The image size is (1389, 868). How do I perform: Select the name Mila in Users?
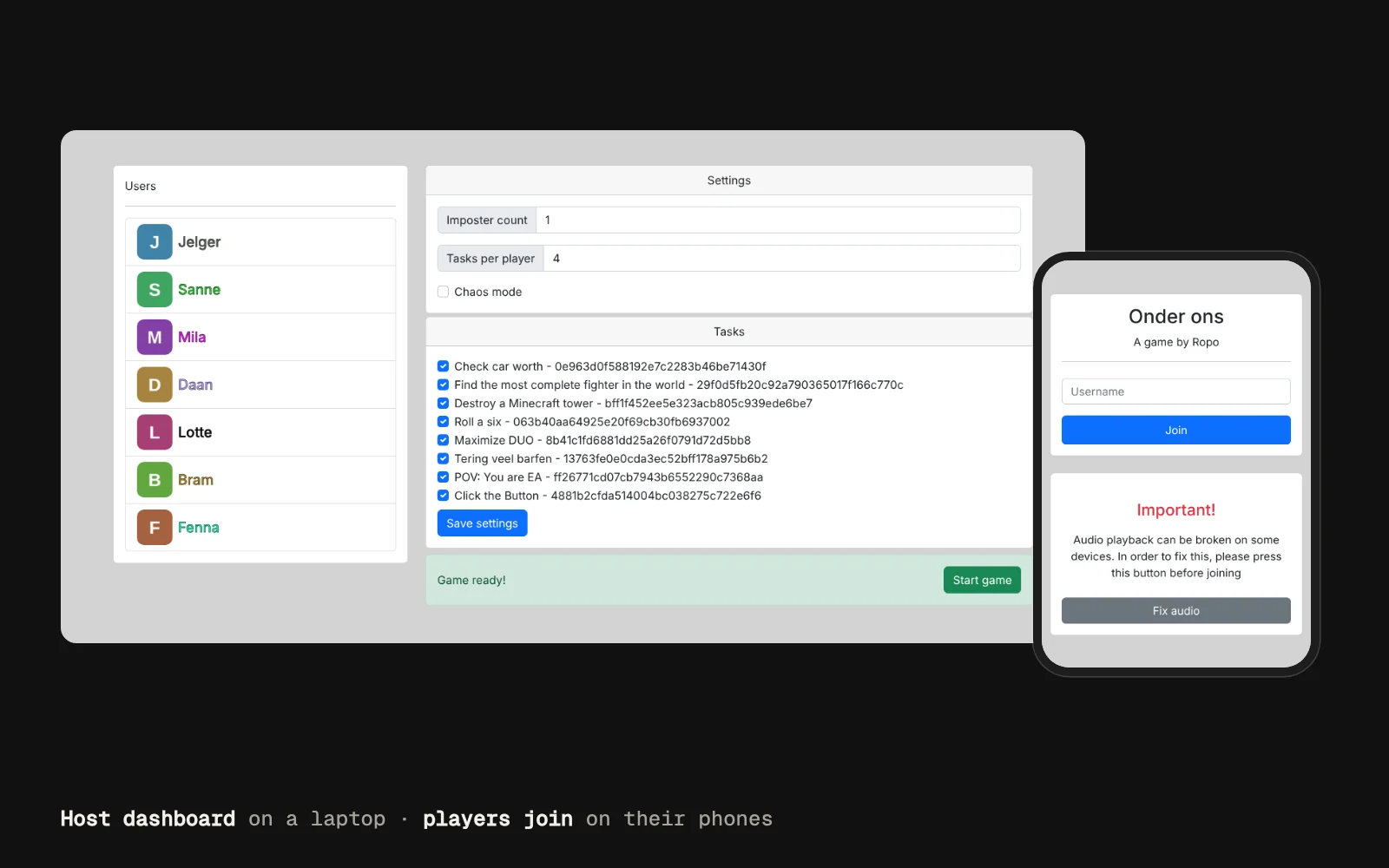point(192,338)
